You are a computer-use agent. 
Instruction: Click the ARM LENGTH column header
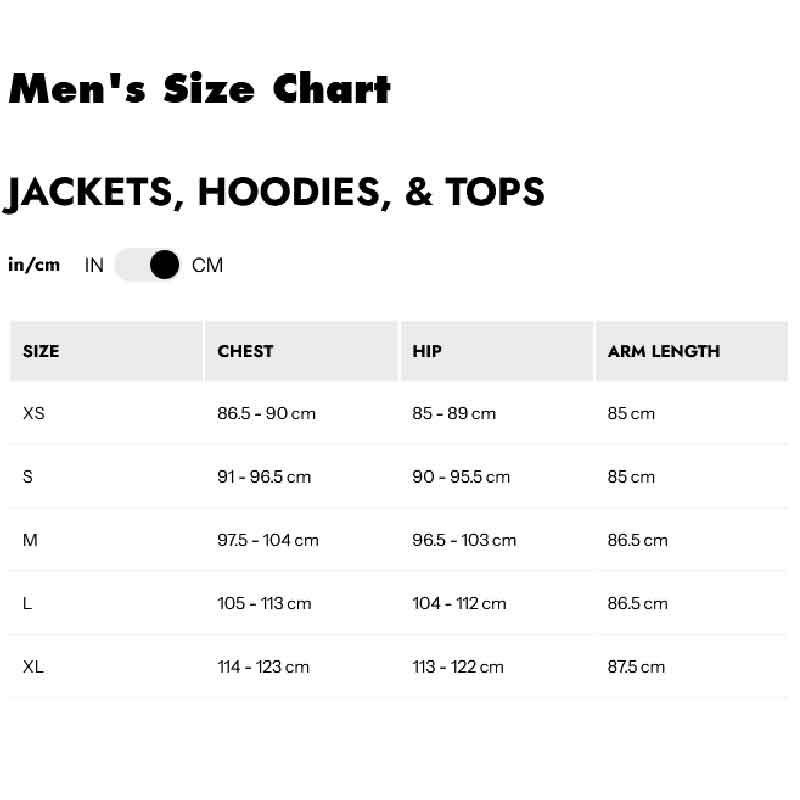664,351
